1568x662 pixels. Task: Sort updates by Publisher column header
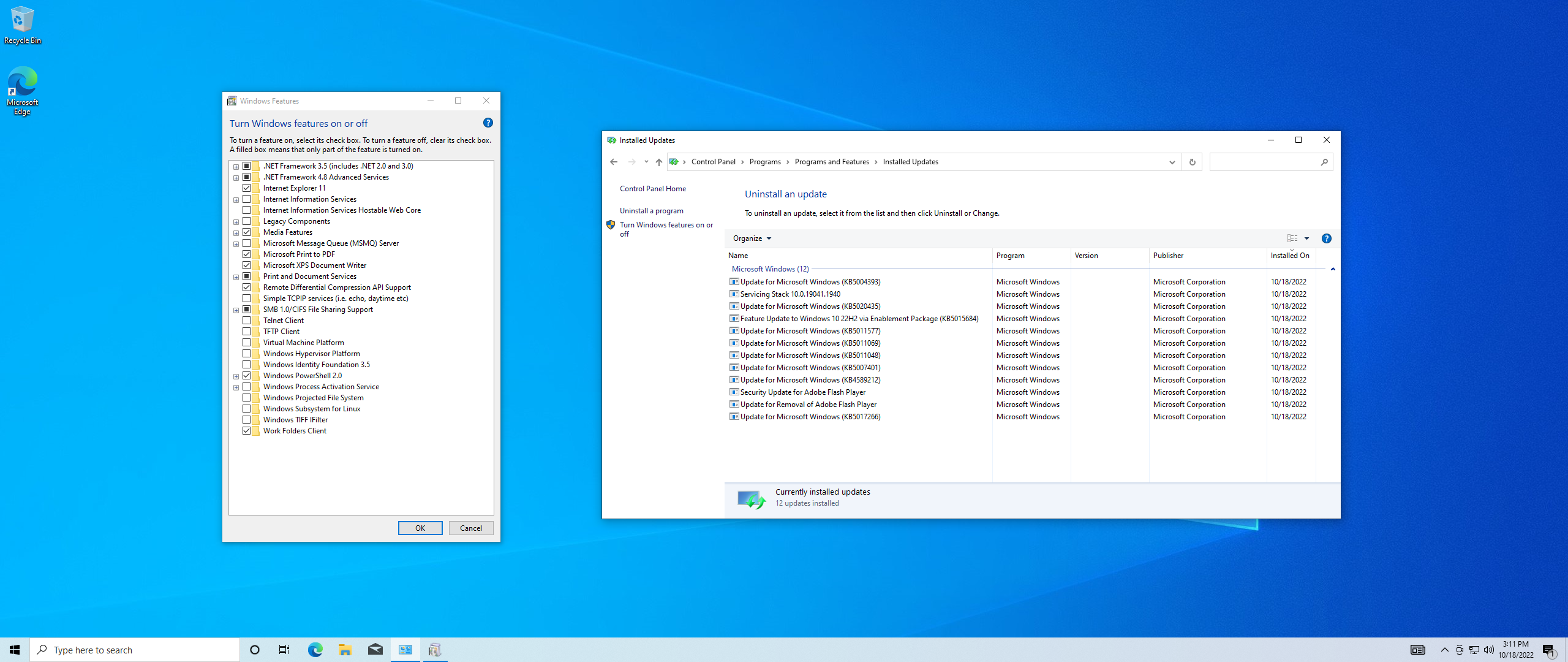(x=1208, y=256)
